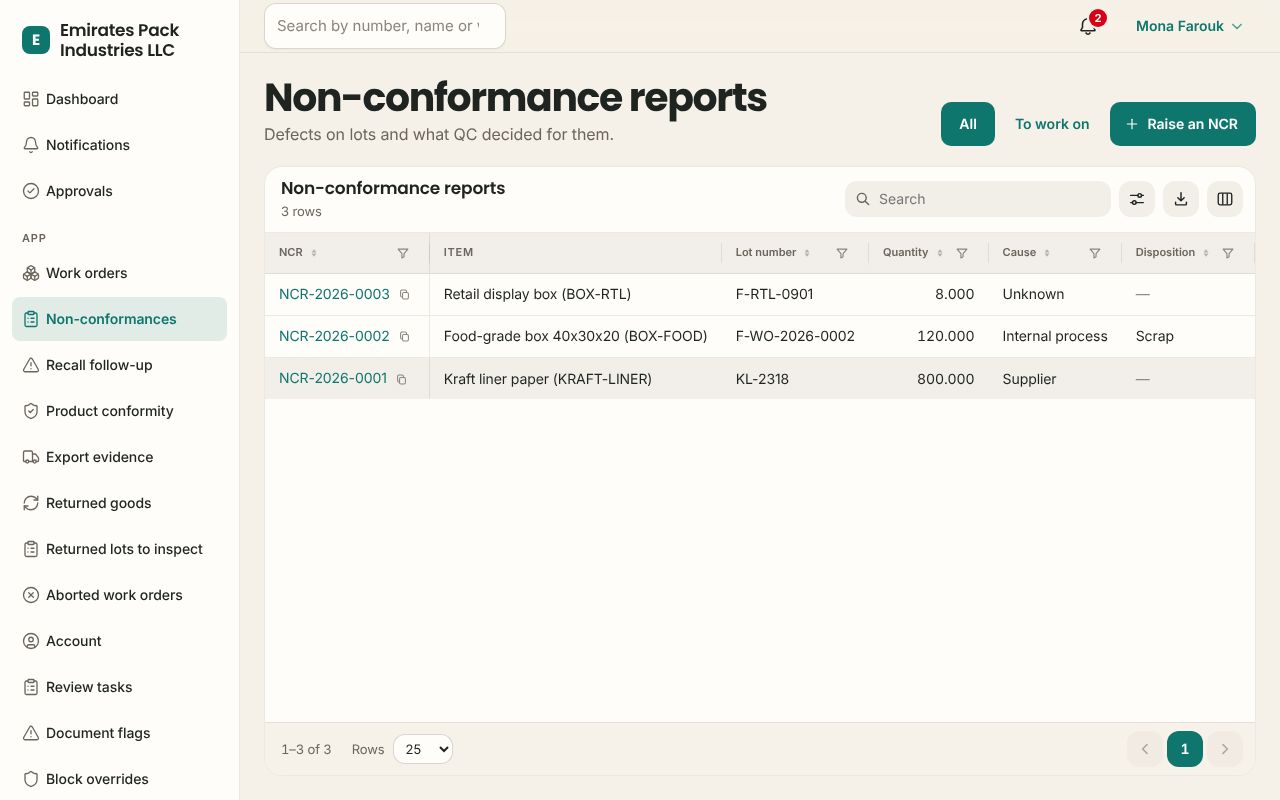Open Review tasks page

(x=119, y=687)
